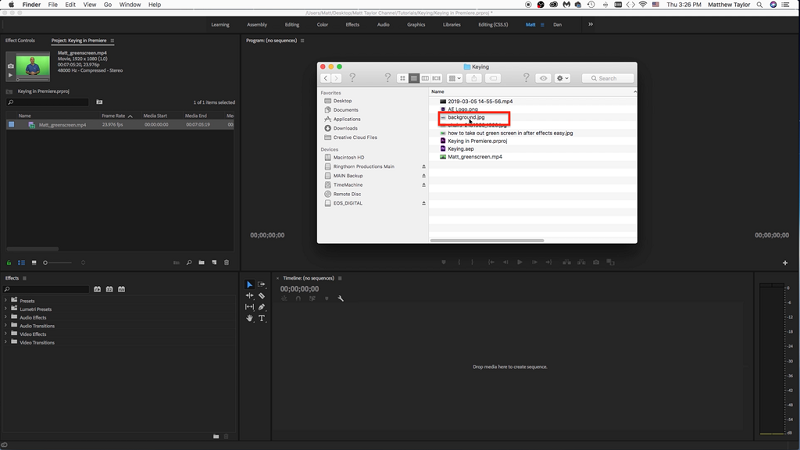This screenshot has height=450, width=800.
Task: Switch Finder to column view
Action: click(x=425, y=78)
